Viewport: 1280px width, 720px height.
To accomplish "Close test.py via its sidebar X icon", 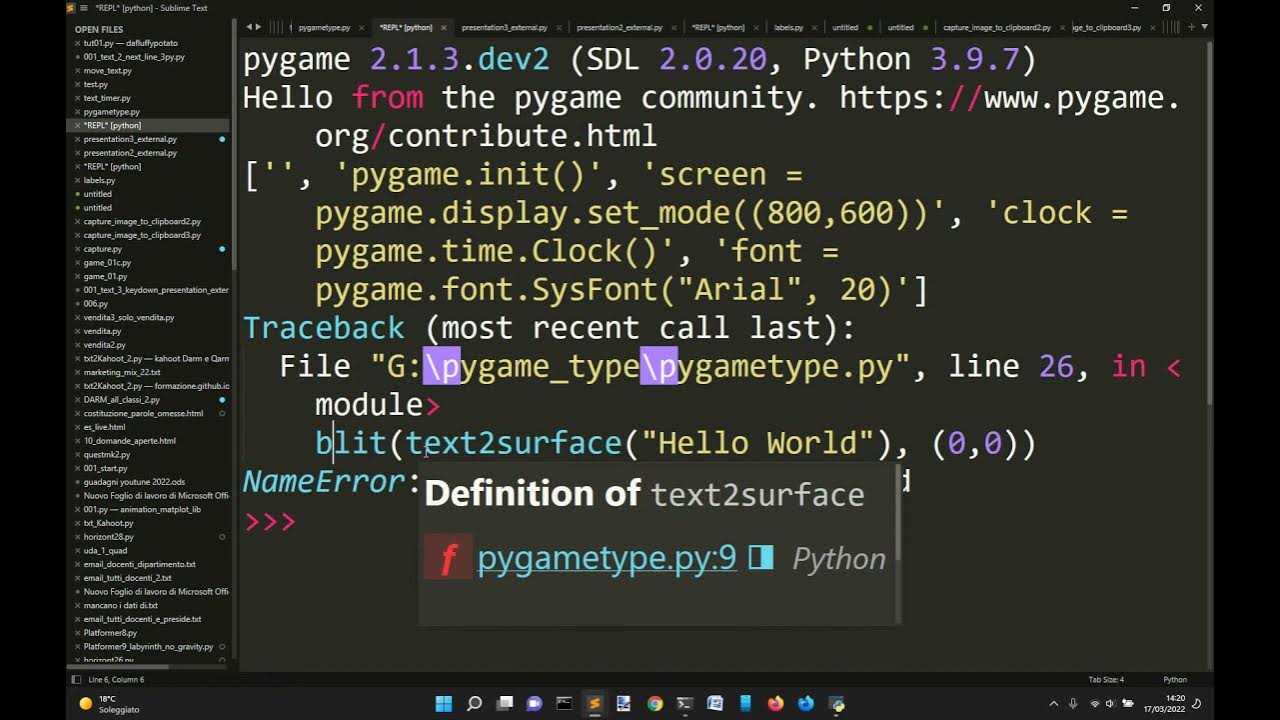I will click(x=77, y=85).
